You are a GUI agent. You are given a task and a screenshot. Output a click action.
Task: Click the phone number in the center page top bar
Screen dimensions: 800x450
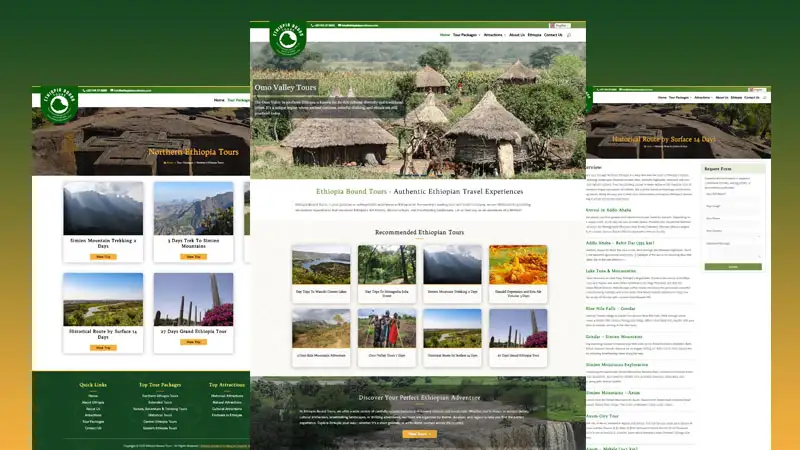[323, 25]
